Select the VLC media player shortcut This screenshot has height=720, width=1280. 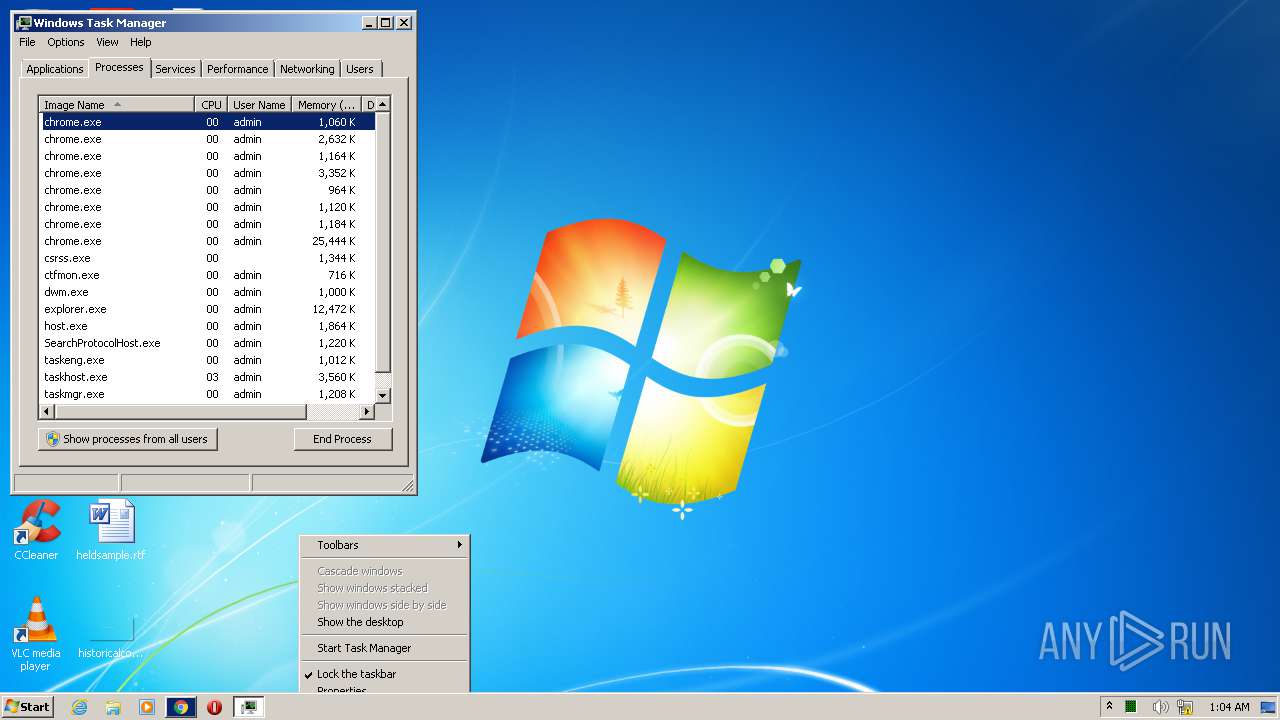35,633
